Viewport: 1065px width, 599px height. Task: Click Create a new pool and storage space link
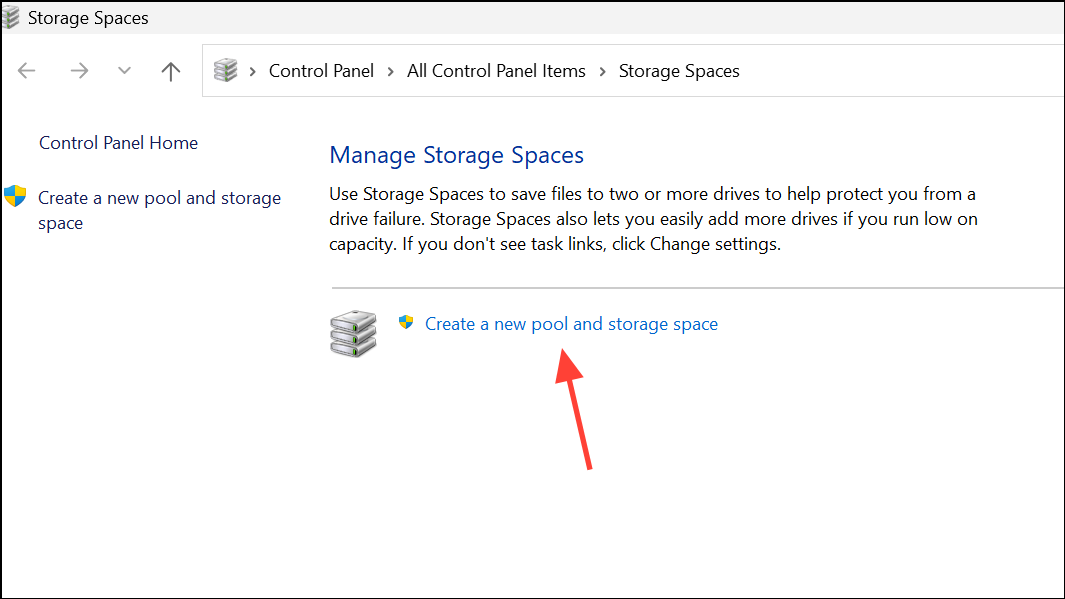pyautogui.click(x=571, y=323)
